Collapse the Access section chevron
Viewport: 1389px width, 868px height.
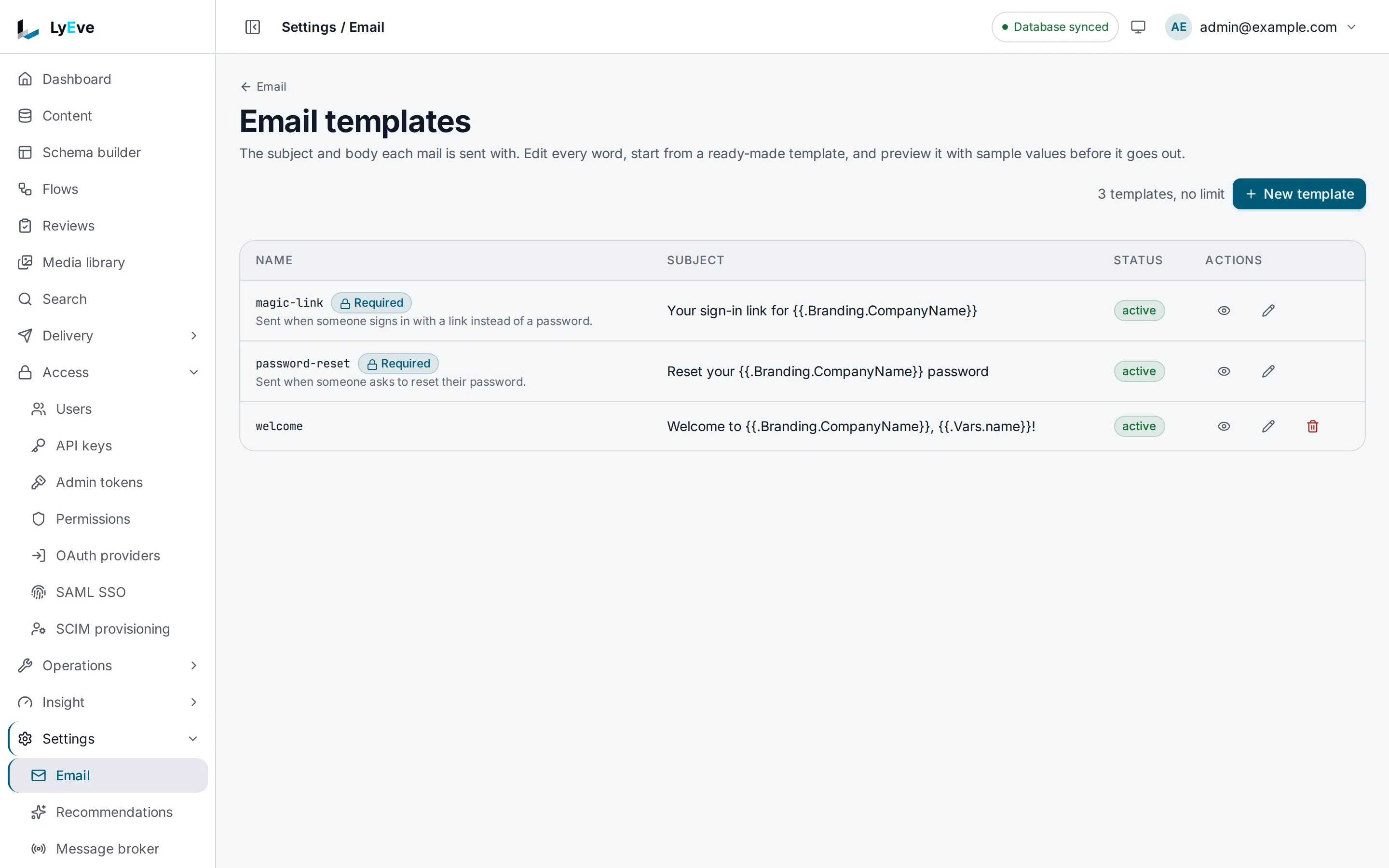pyautogui.click(x=193, y=373)
